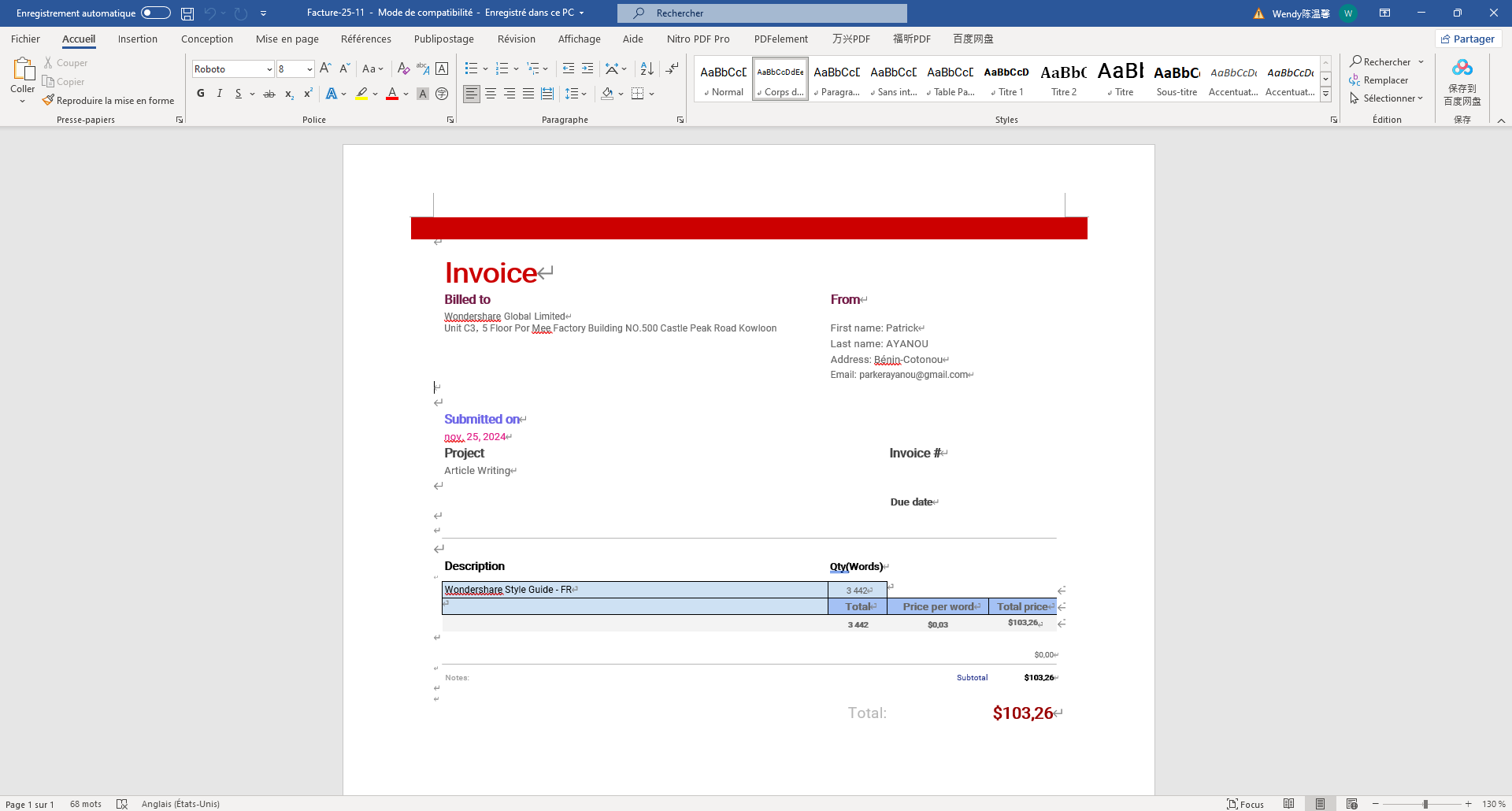Show paragraph marks icon

[672, 69]
